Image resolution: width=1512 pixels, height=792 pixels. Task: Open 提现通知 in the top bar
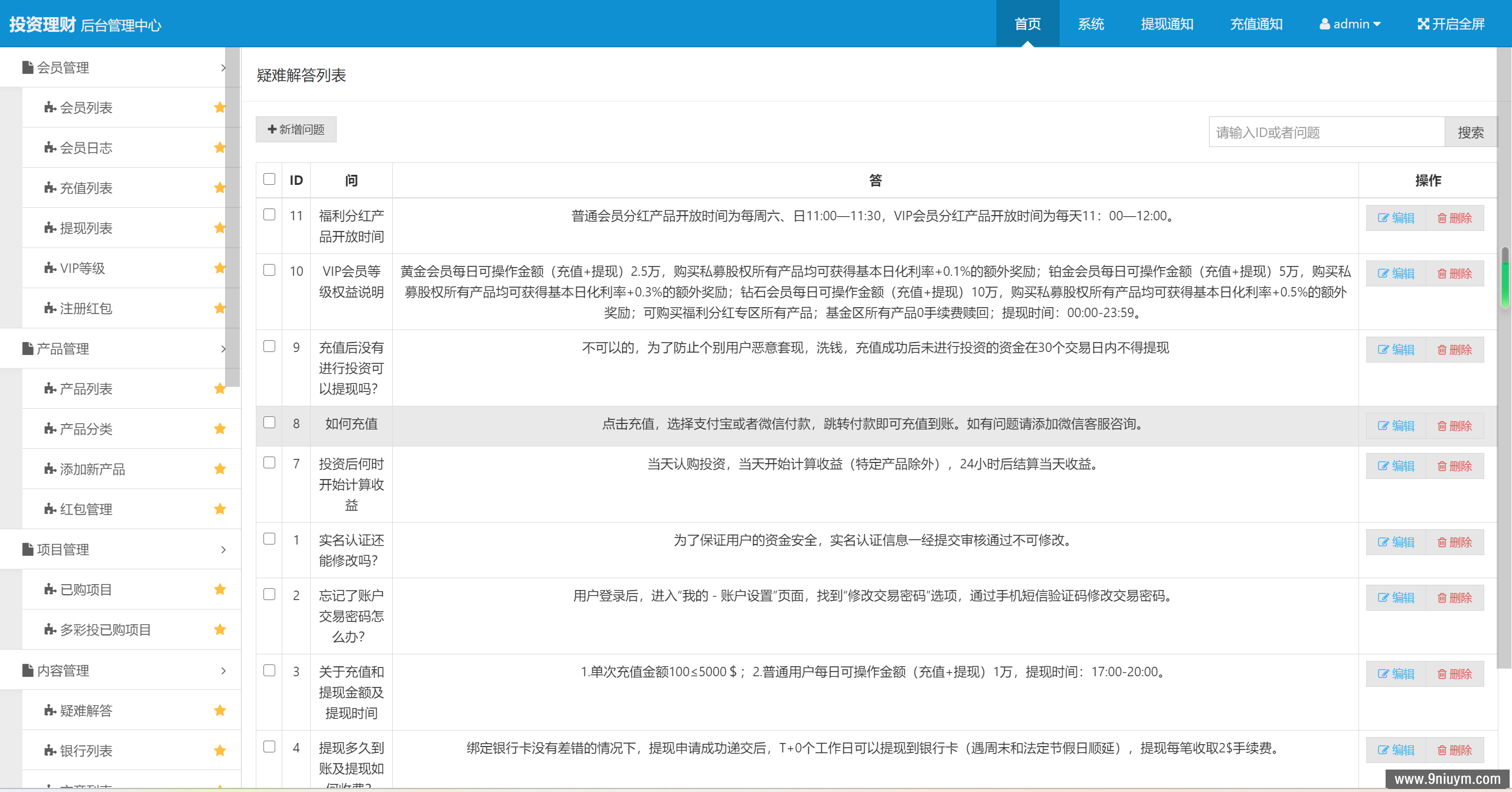point(1167,24)
